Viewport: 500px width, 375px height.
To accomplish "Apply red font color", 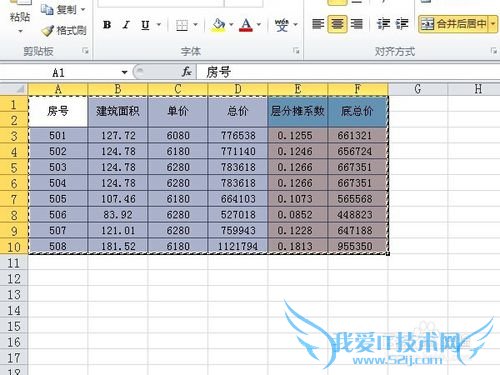I will (x=246, y=25).
